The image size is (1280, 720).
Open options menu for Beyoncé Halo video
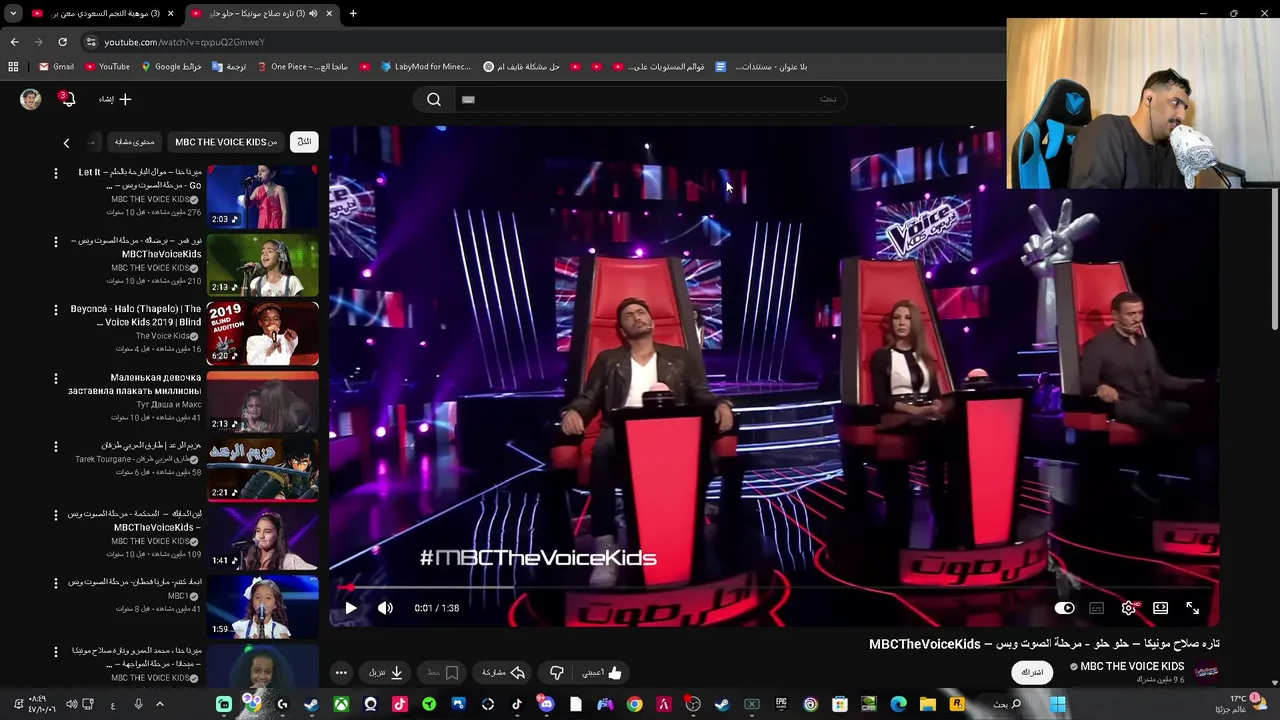pos(56,310)
